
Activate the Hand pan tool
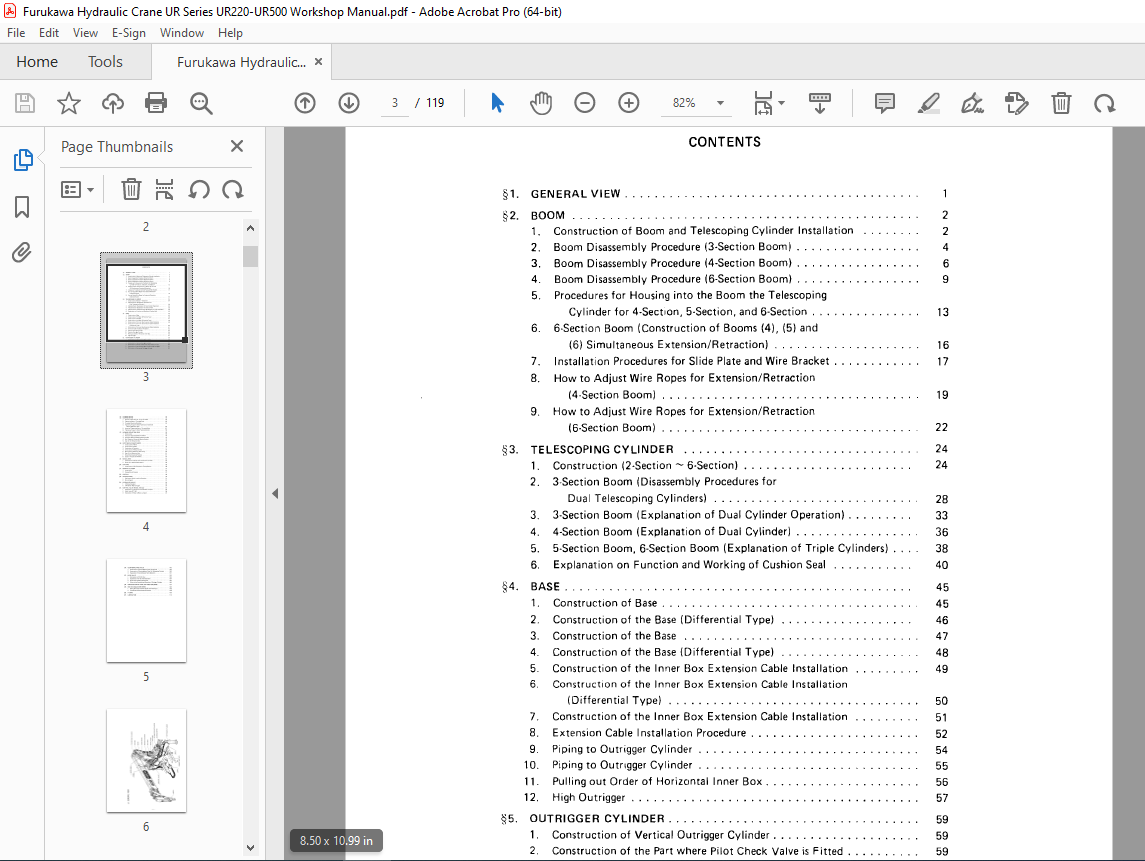pyautogui.click(x=541, y=103)
